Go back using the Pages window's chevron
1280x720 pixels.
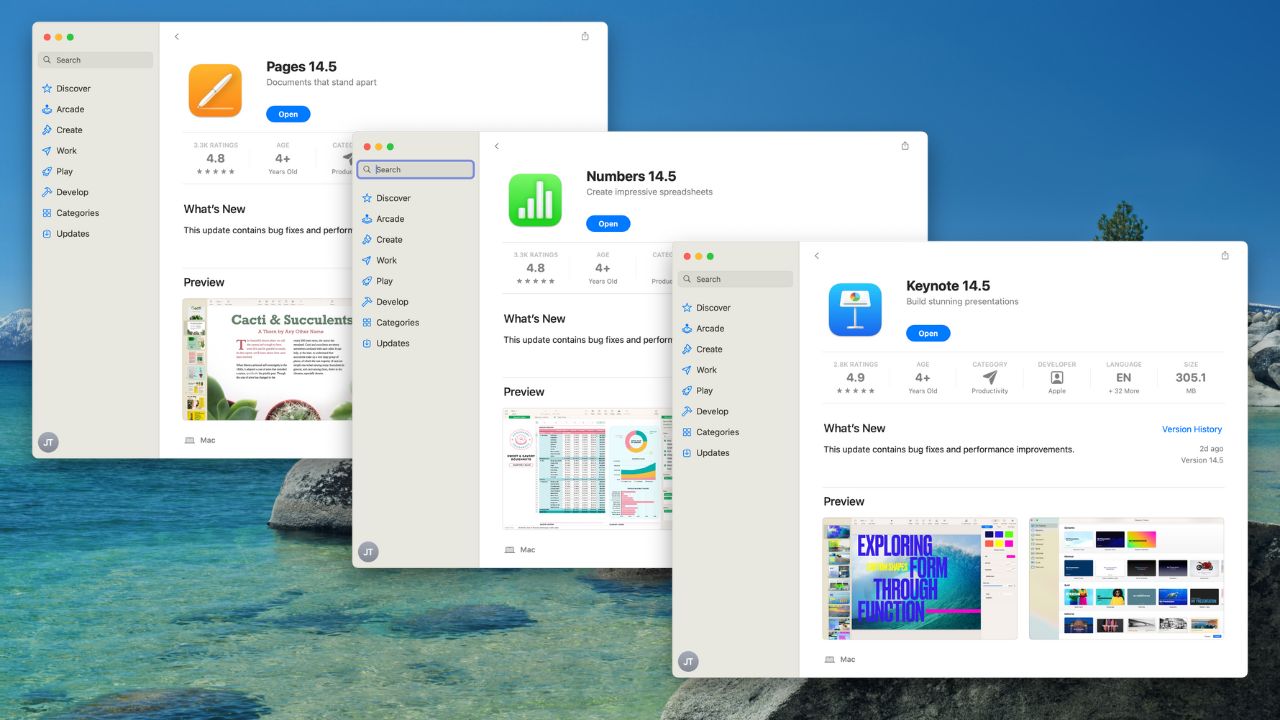(177, 37)
